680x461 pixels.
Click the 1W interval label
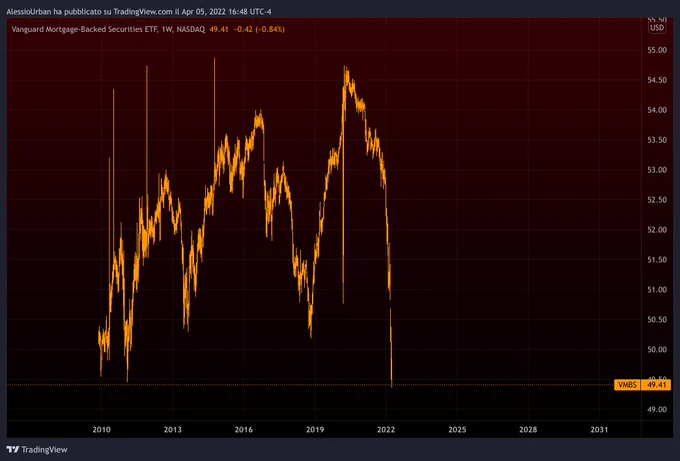click(x=167, y=29)
